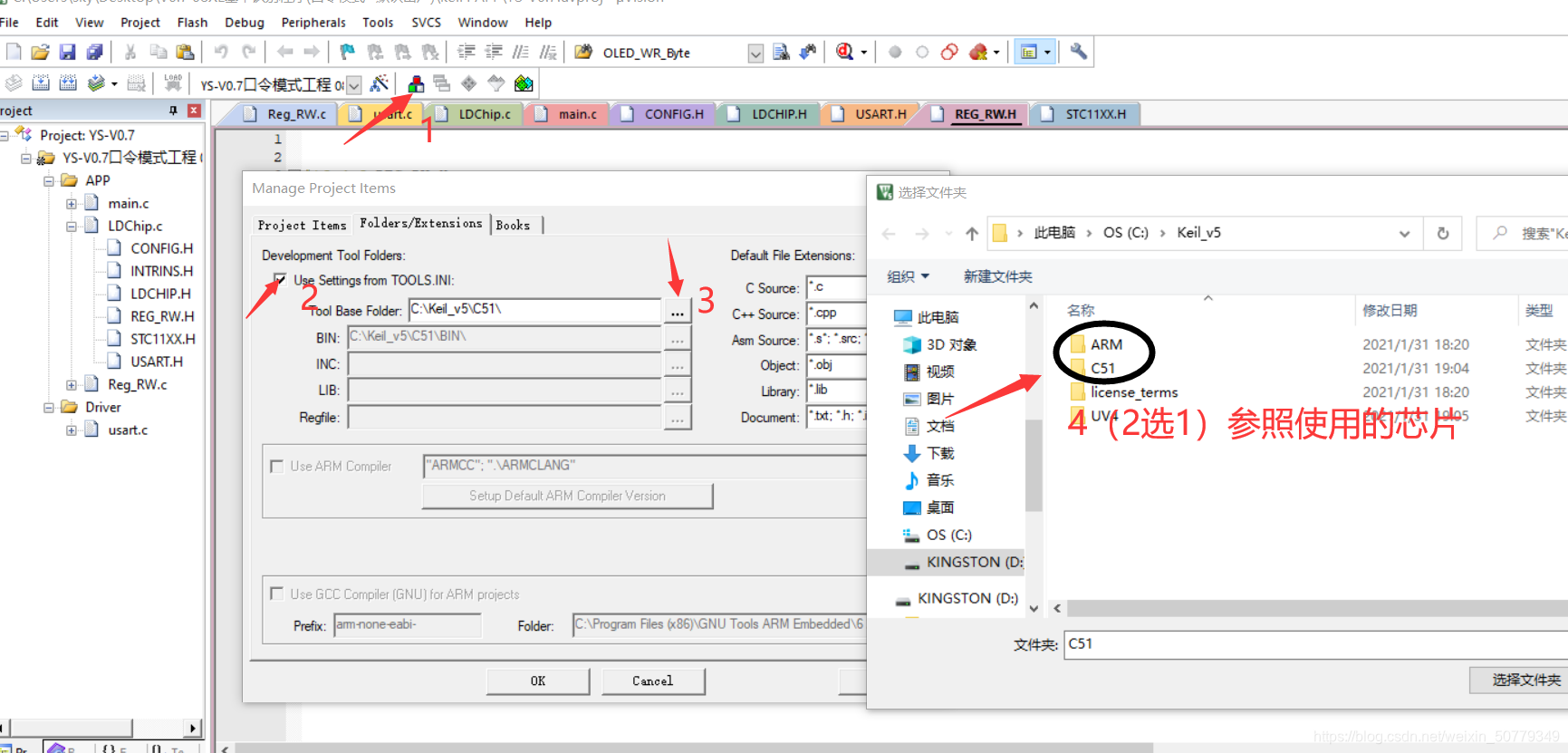Select the Project Items tab

302,225
